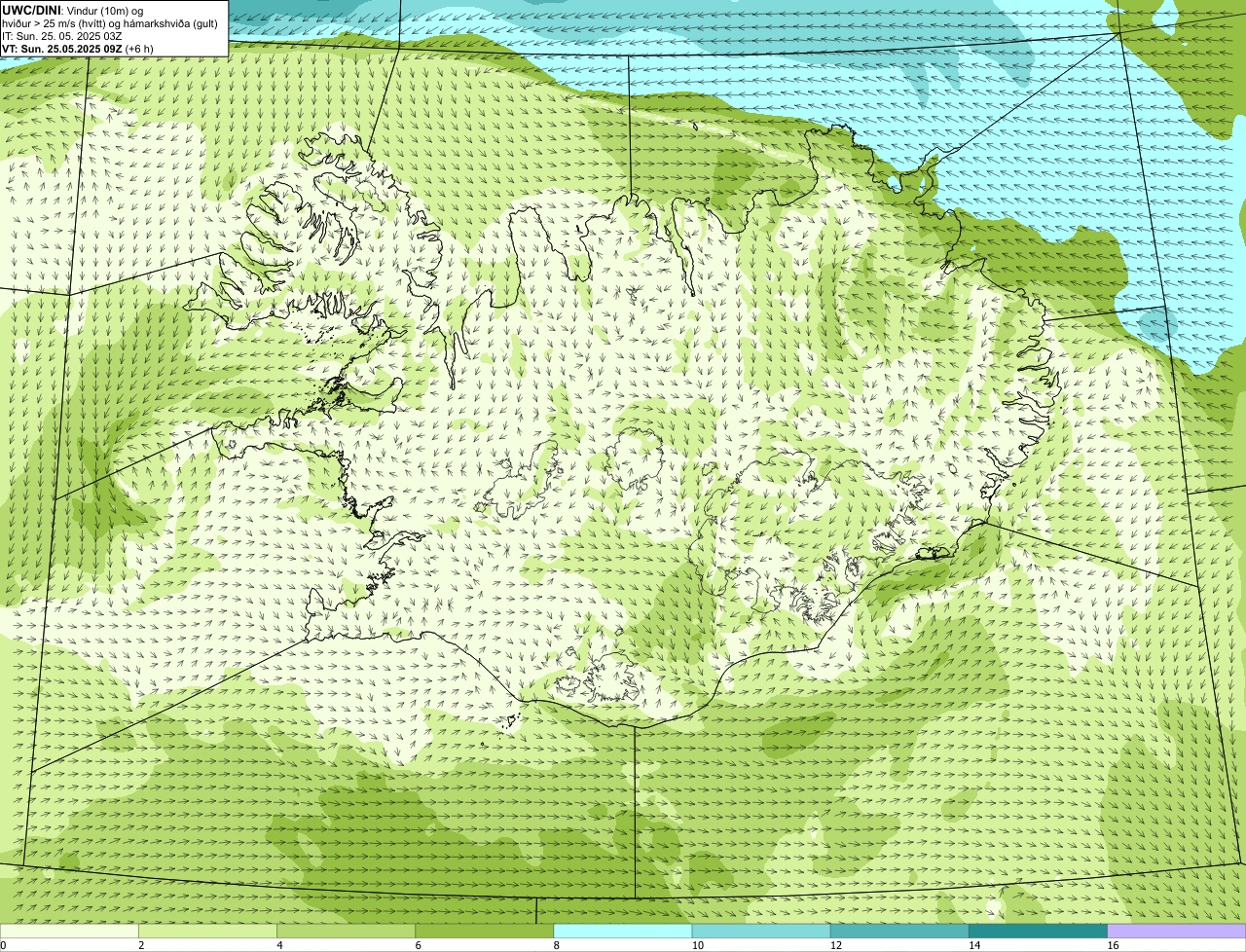Select the 4–6 m/s green legend swatch

346,931
